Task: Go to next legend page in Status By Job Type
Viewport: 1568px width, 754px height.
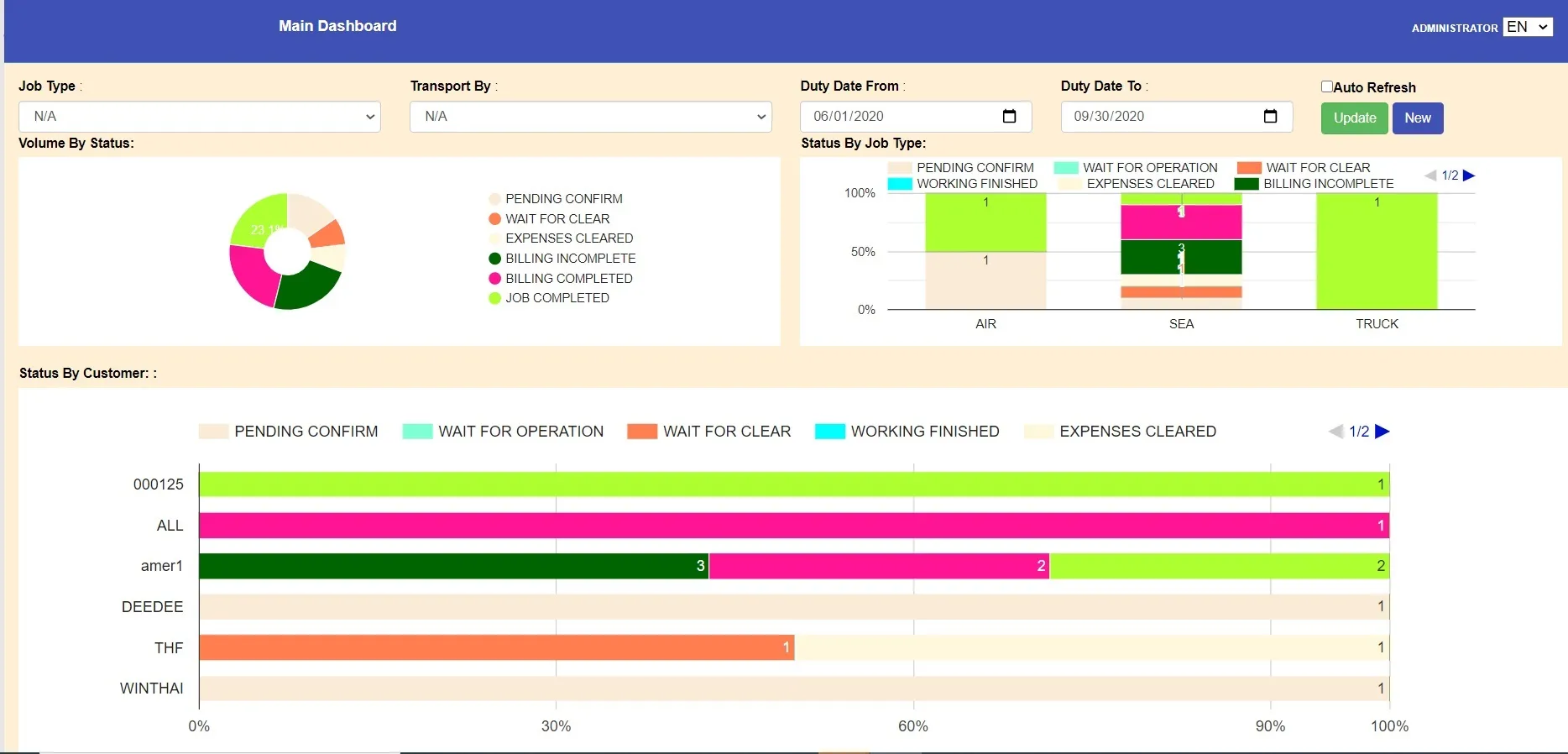Action: click(x=1469, y=175)
